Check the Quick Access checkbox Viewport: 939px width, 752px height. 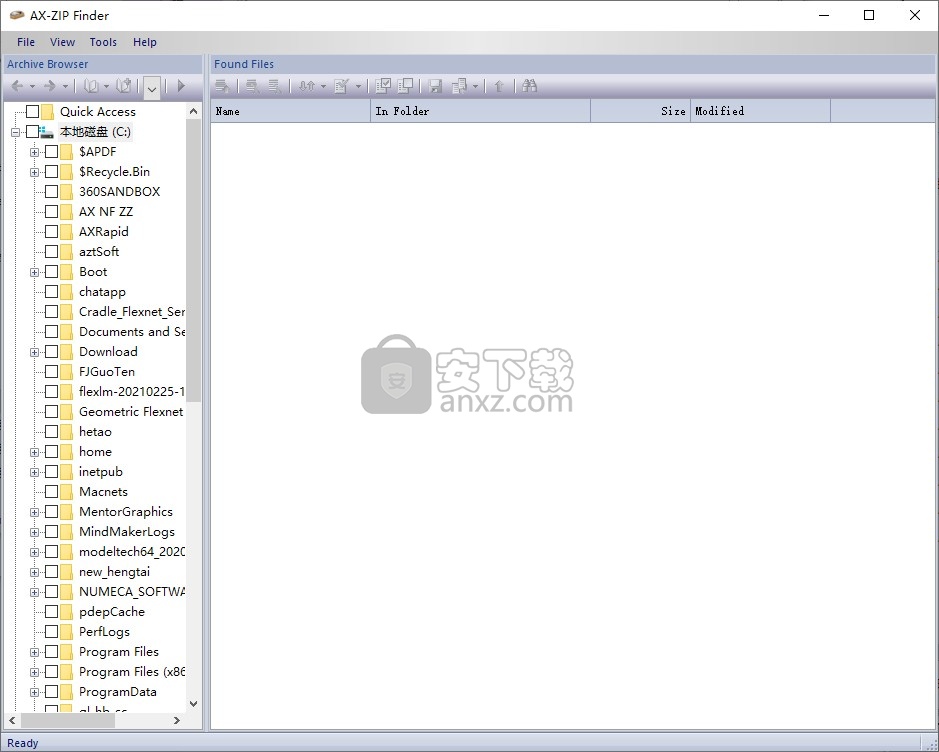[32, 111]
